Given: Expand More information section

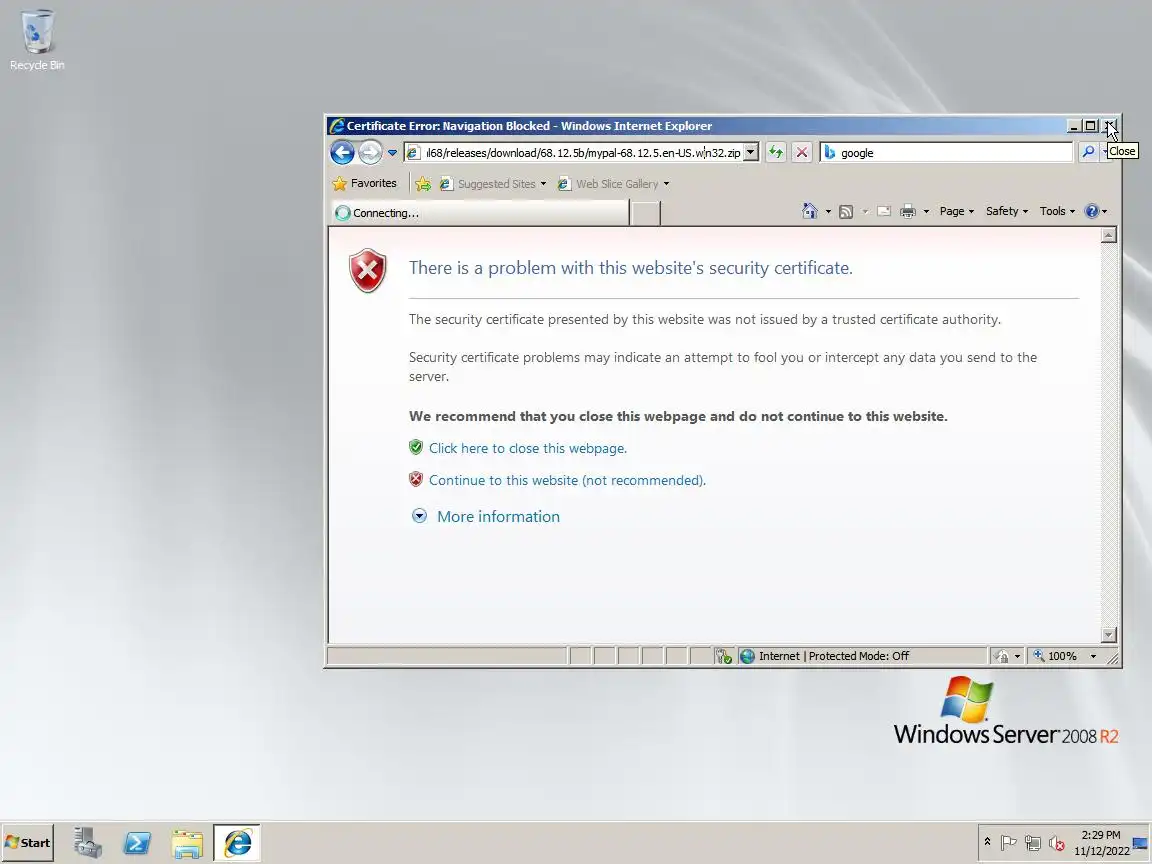Looking at the screenshot, I should [x=498, y=516].
